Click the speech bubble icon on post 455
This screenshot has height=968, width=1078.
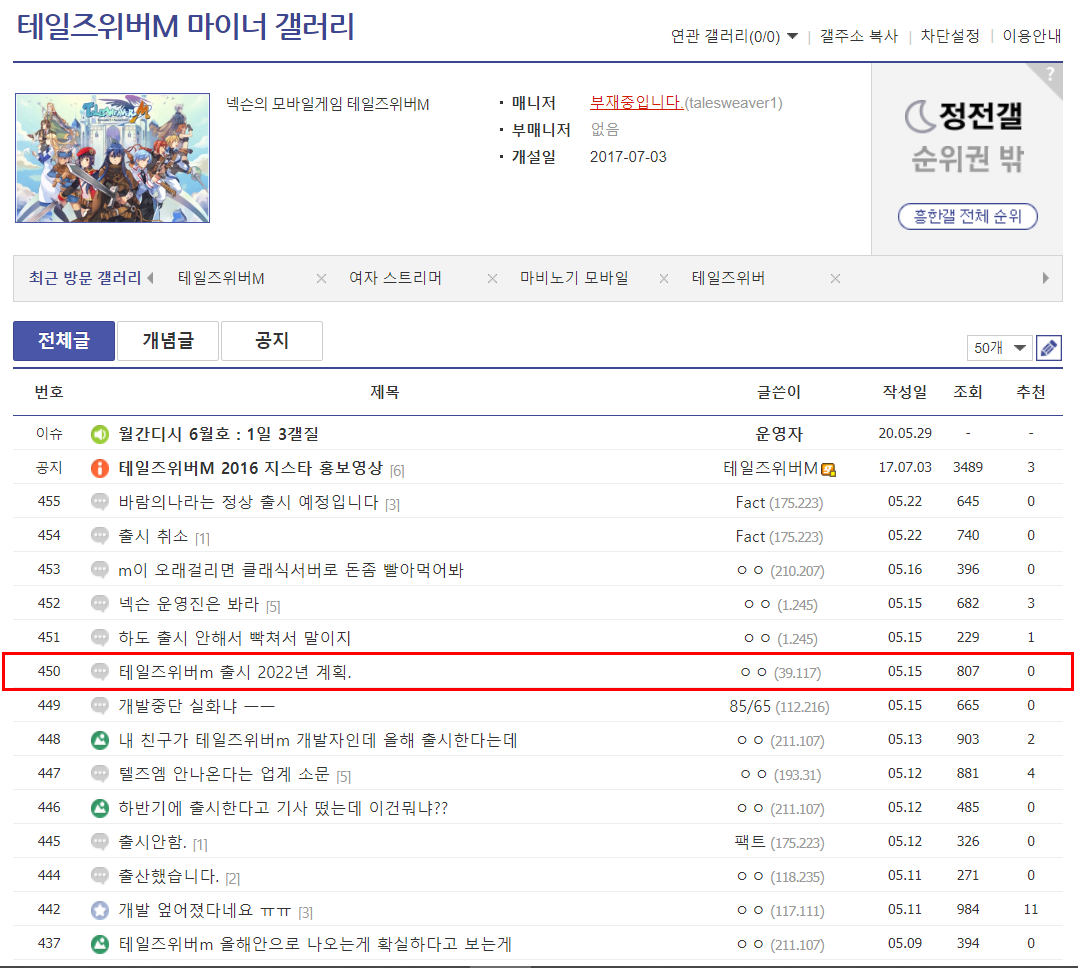click(x=100, y=502)
